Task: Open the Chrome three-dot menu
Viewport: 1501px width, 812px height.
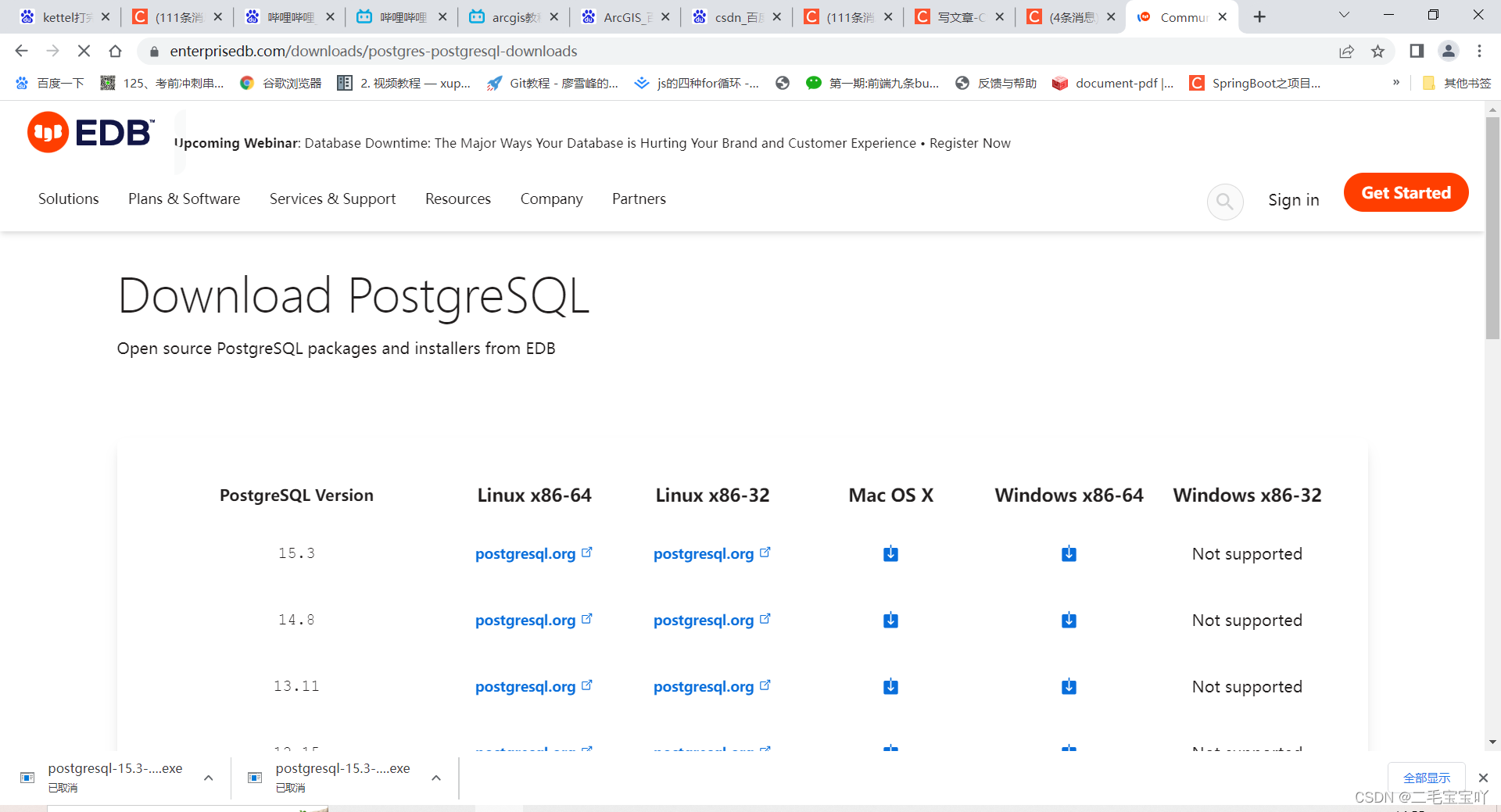Action: [1479, 51]
